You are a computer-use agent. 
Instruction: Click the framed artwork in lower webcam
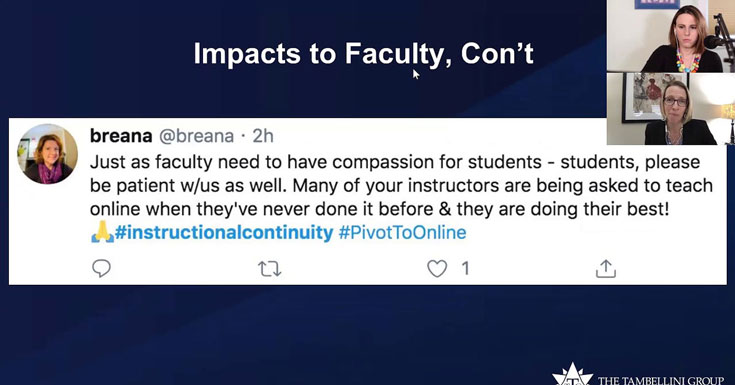643,98
